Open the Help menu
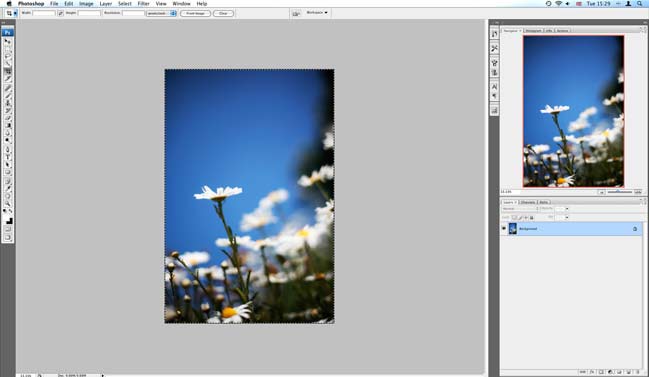 point(202,4)
